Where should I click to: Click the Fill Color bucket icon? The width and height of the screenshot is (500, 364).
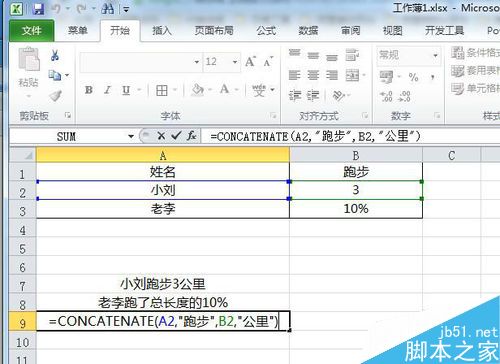click(197, 90)
